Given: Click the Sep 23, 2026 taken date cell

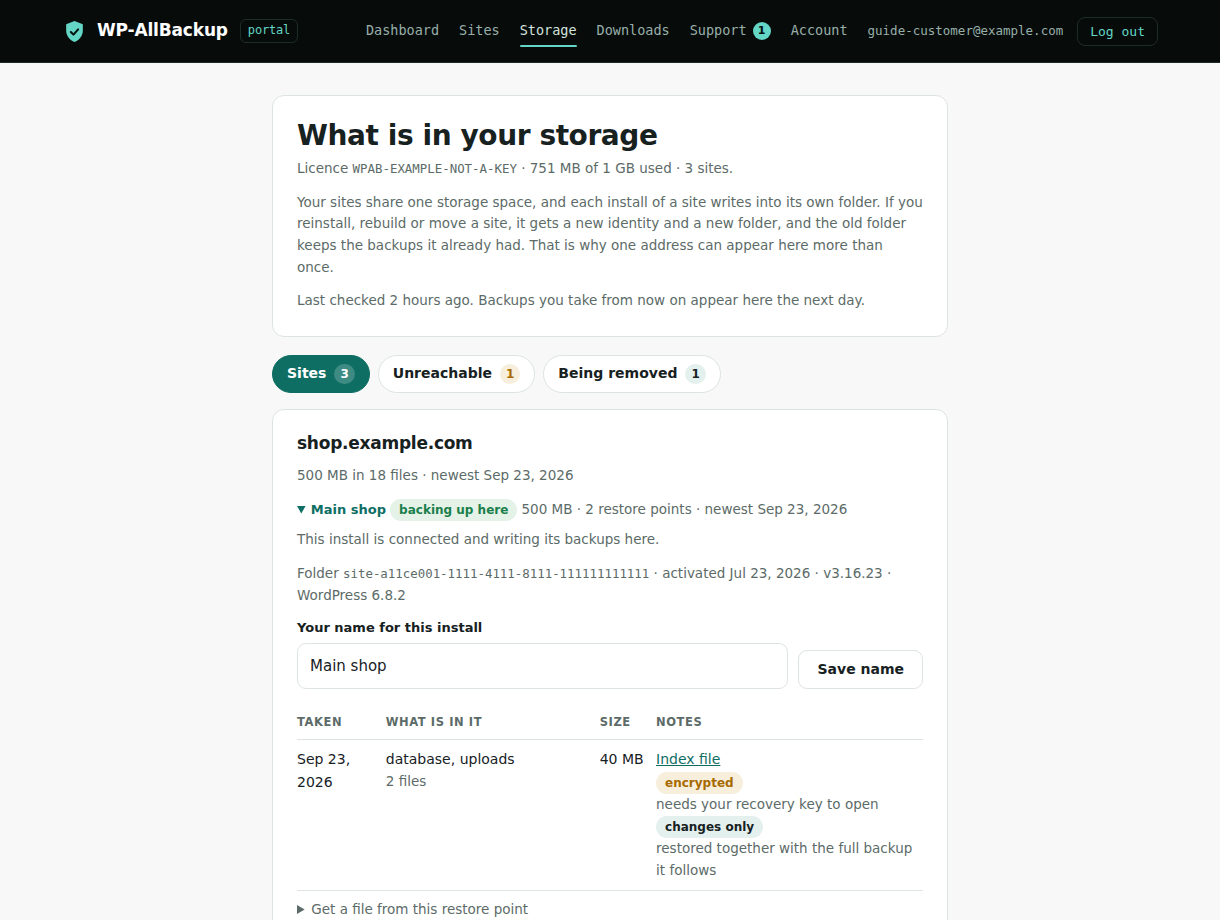Looking at the screenshot, I should tap(323, 770).
